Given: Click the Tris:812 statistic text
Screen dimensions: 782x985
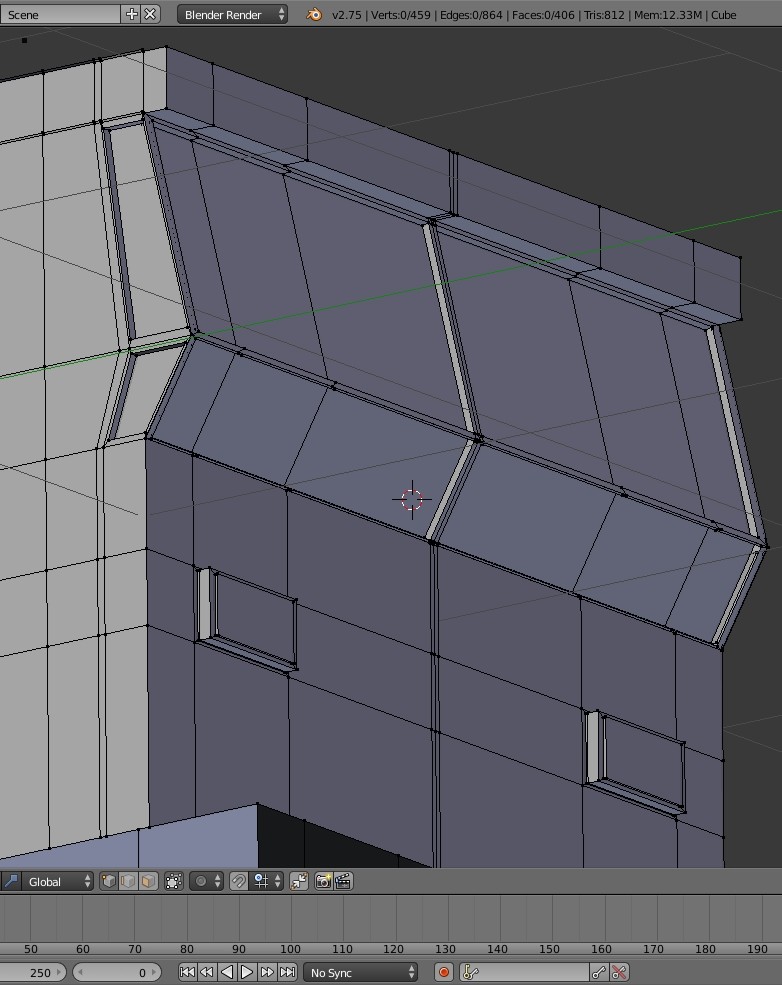Looking at the screenshot, I should click(x=604, y=14).
